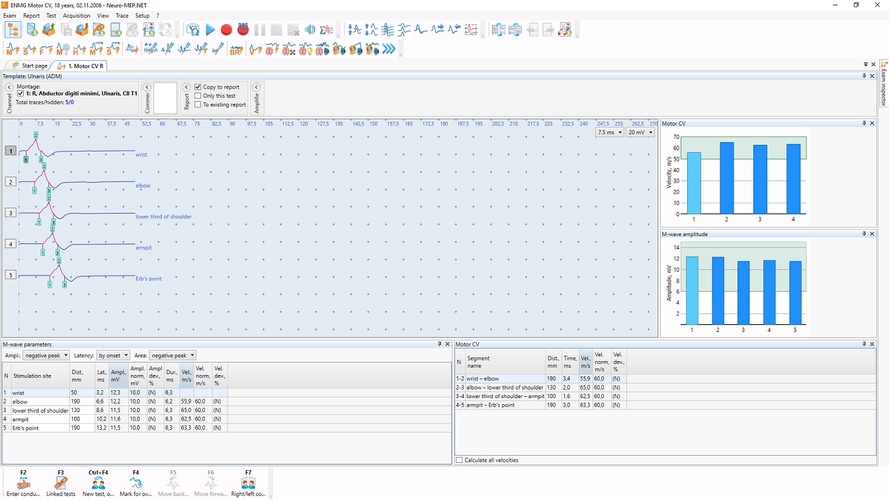The height and width of the screenshot is (500, 889).
Task: Click the Enter conduction distance F2 icon
Action: point(23,483)
